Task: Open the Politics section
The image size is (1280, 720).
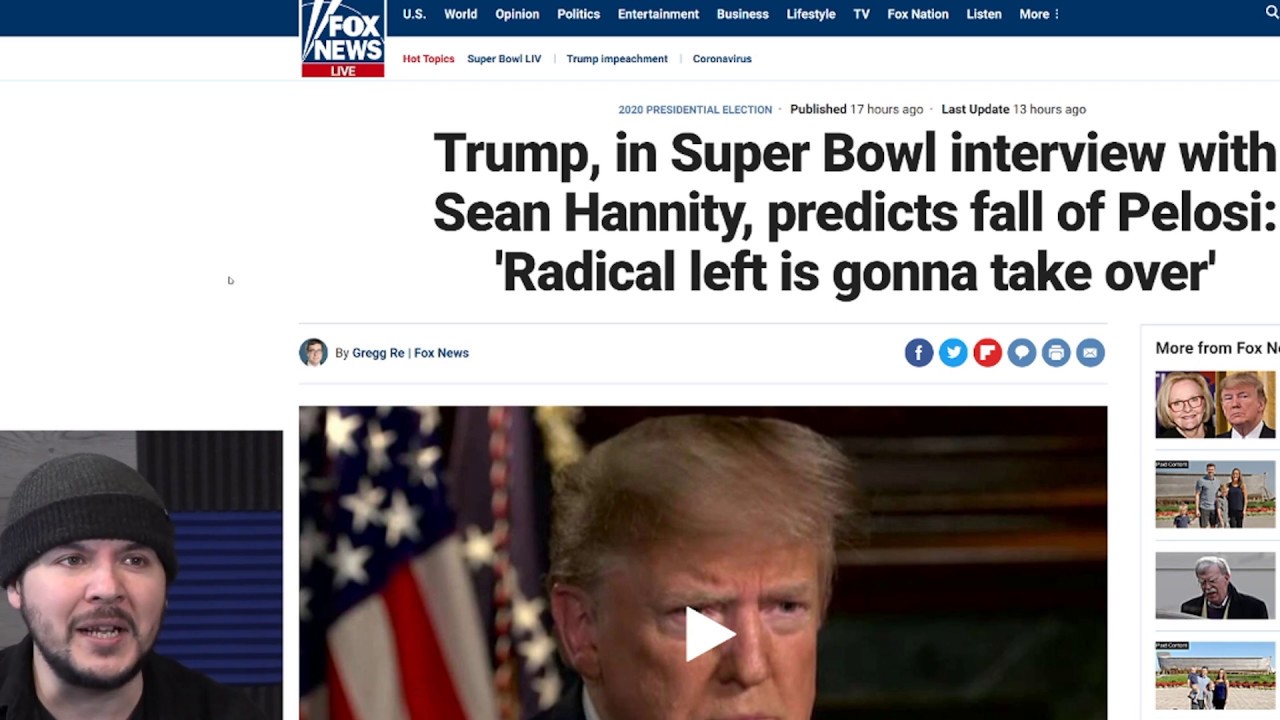Action: pos(578,14)
